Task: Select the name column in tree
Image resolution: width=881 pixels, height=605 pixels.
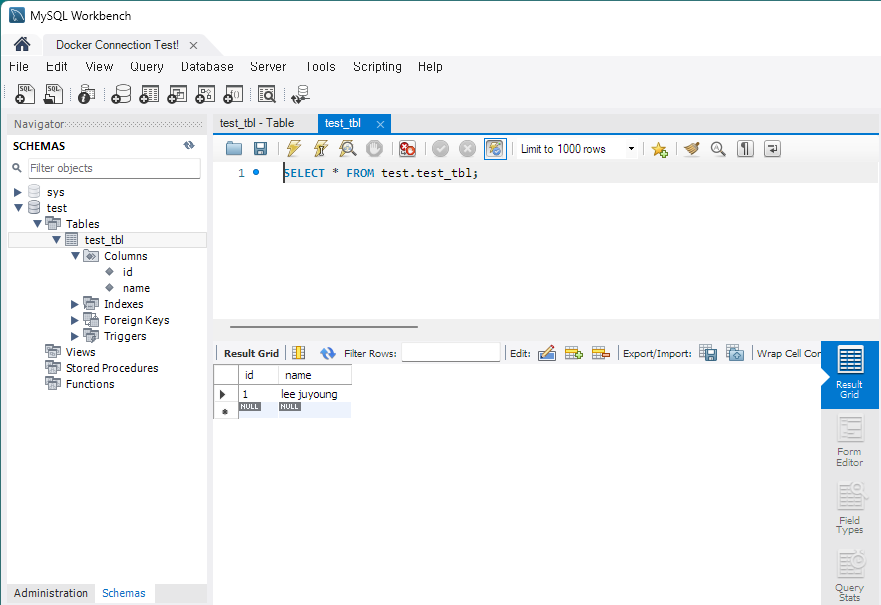Action: pyautogui.click(x=136, y=288)
